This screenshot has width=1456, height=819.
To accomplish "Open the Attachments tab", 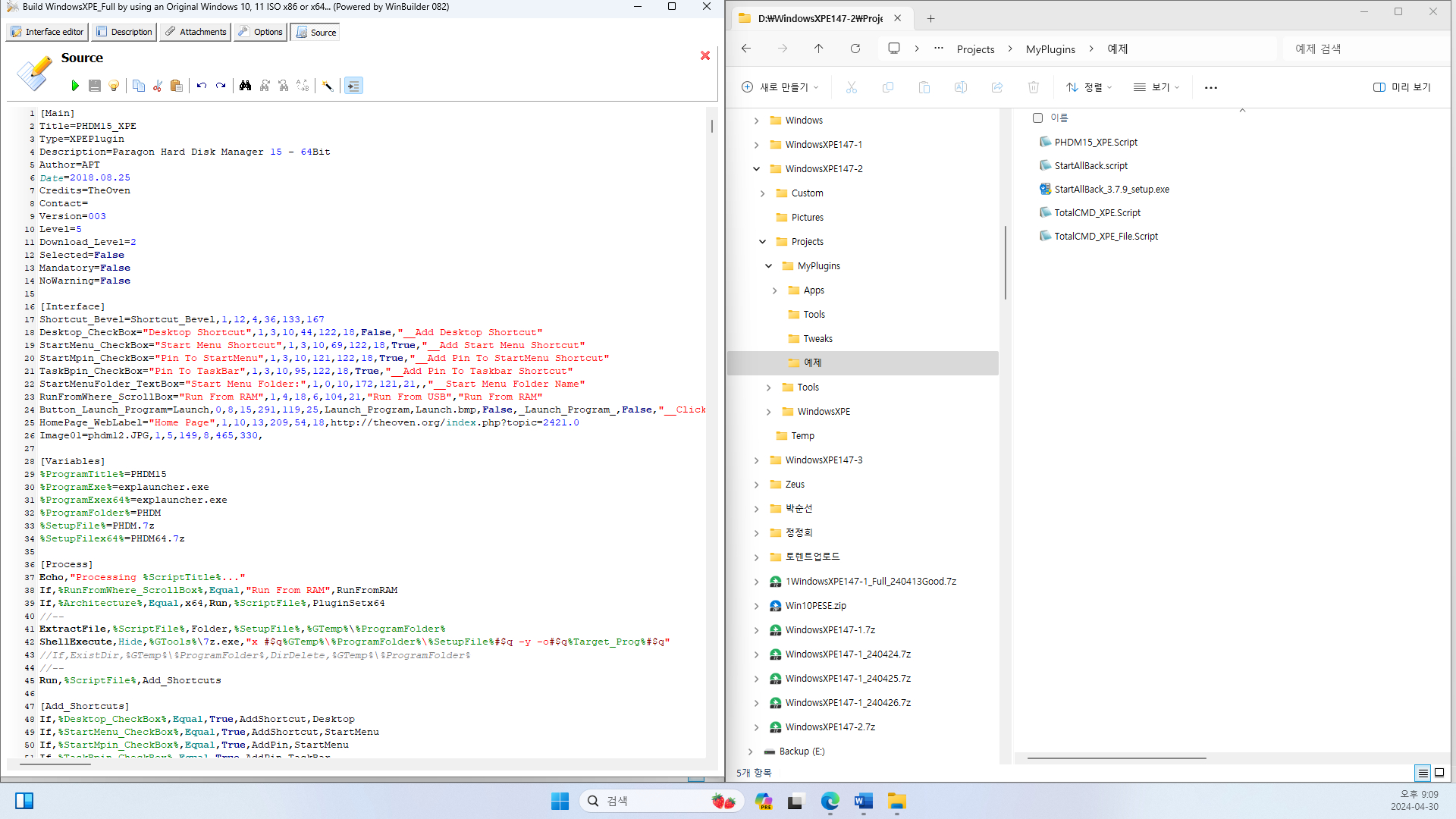I will [196, 32].
